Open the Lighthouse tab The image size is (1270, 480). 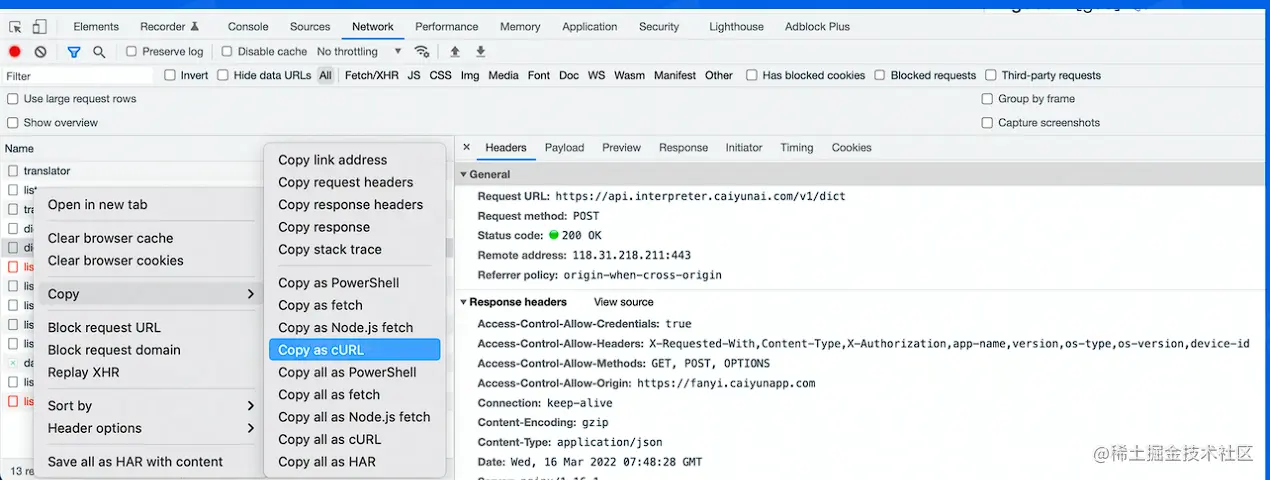pyautogui.click(x=736, y=27)
